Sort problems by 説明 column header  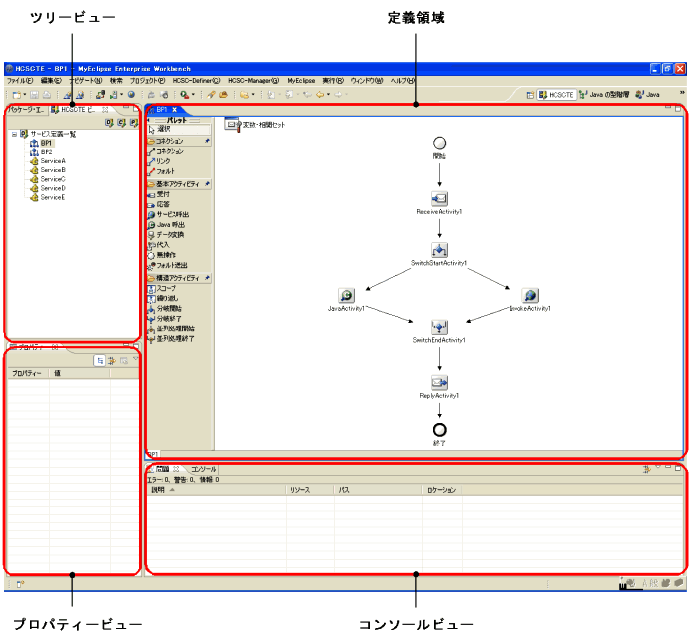pyautogui.click(x=217, y=490)
